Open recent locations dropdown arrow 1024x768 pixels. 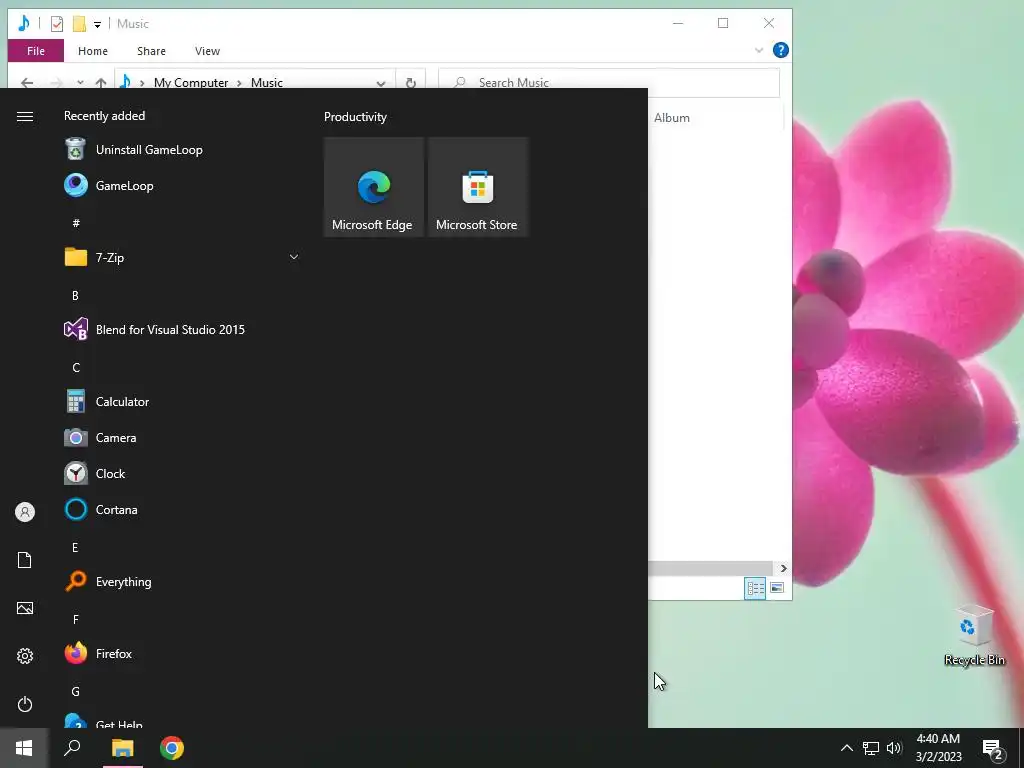point(80,83)
